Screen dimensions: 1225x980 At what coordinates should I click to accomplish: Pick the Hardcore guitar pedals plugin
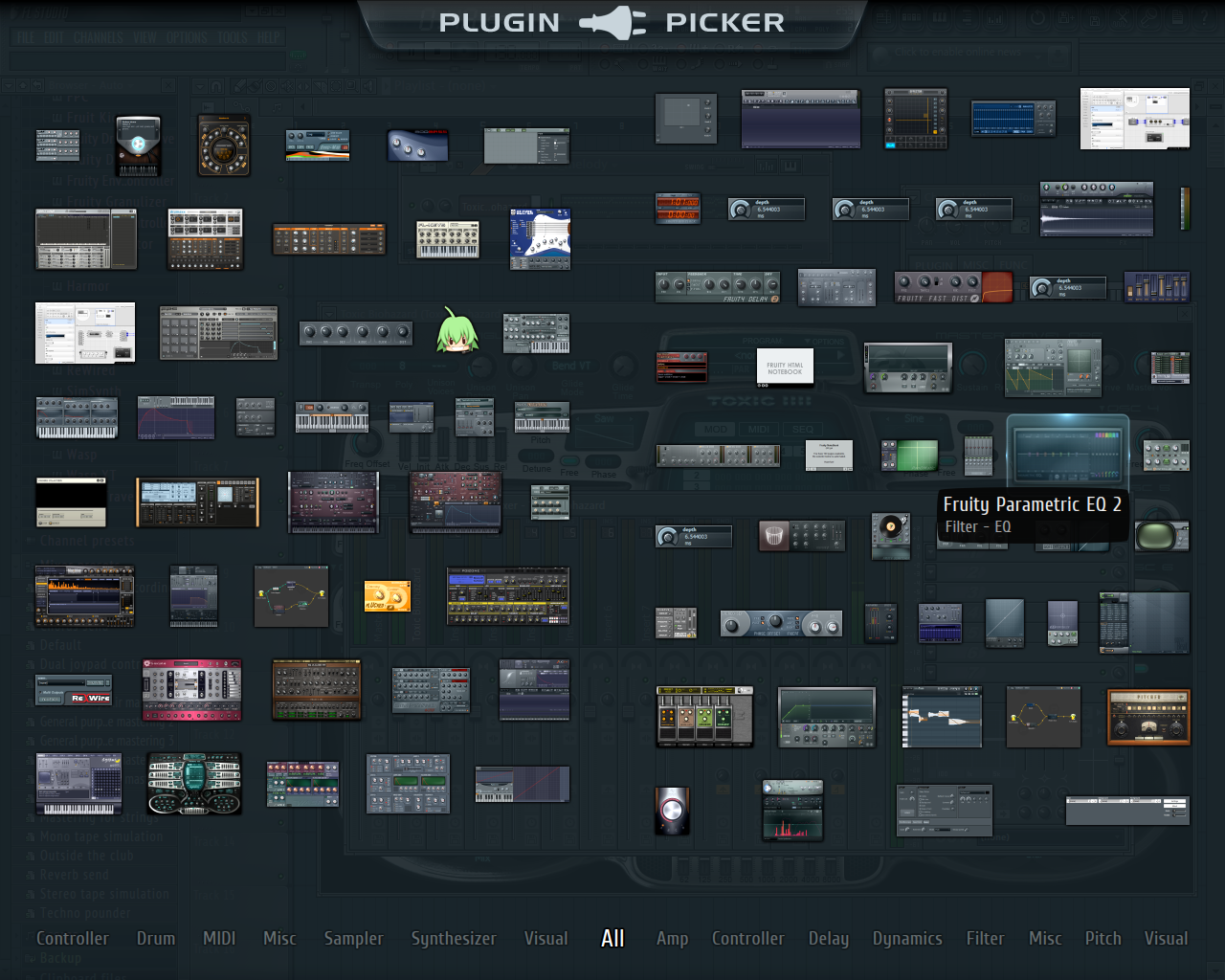(704, 716)
